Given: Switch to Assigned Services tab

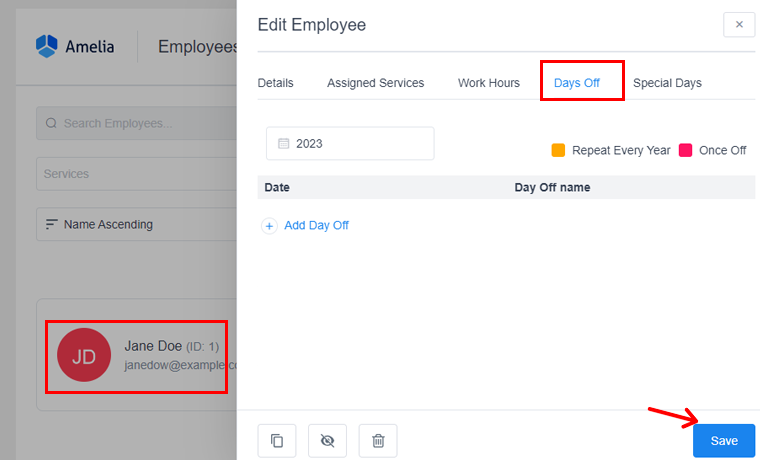Looking at the screenshot, I should pyautogui.click(x=376, y=83).
